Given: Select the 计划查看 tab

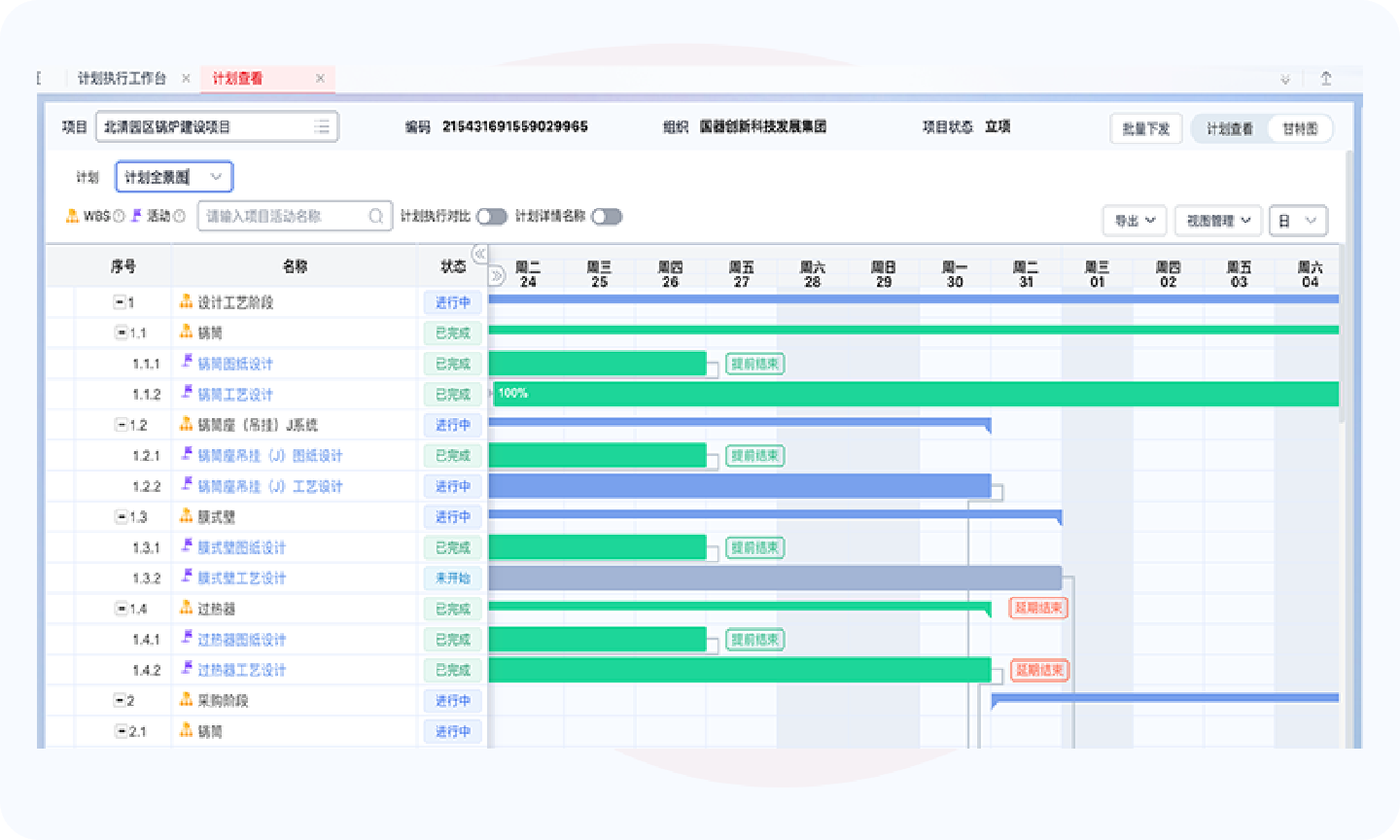Looking at the screenshot, I should 238,79.
